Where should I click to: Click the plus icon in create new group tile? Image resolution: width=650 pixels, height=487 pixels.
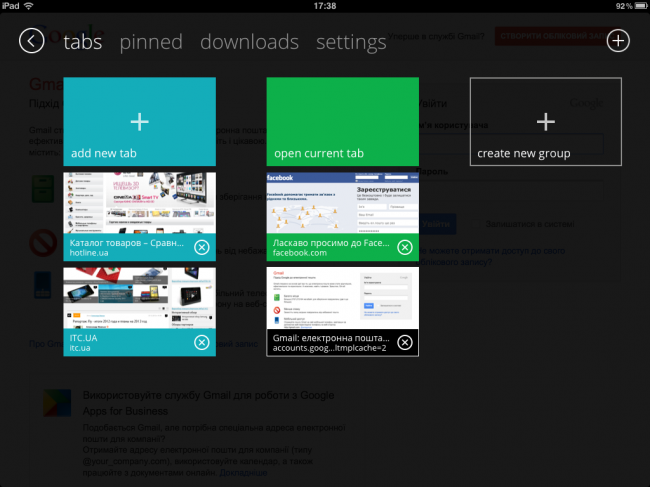pos(546,122)
